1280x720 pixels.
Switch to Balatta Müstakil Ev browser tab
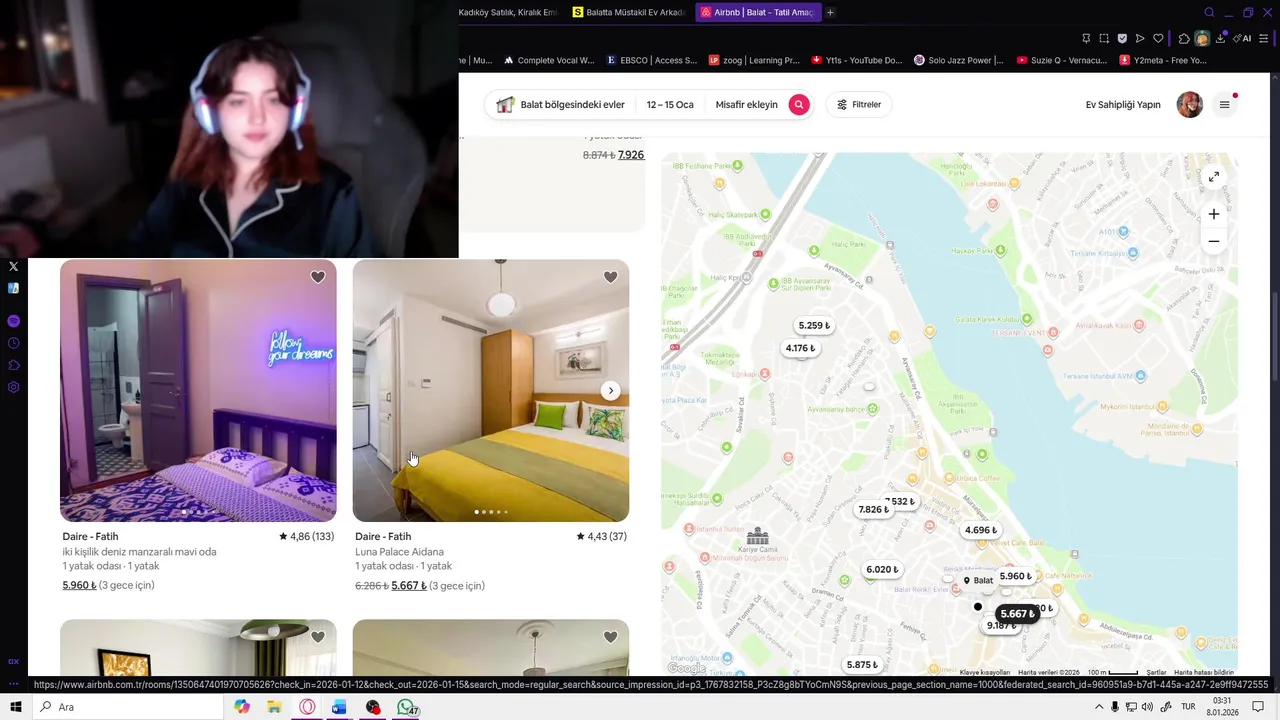[x=628, y=12]
